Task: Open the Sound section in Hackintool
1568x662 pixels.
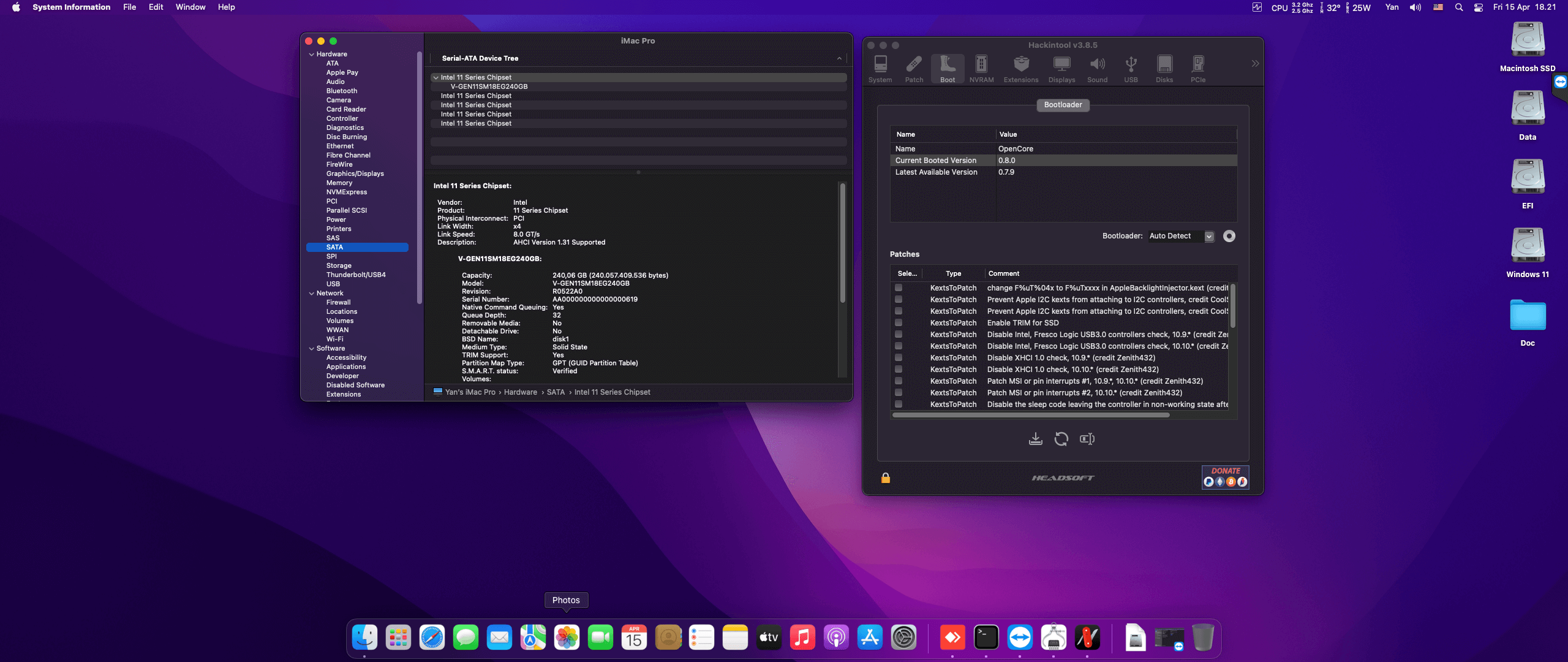Action: (x=1097, y=69)
